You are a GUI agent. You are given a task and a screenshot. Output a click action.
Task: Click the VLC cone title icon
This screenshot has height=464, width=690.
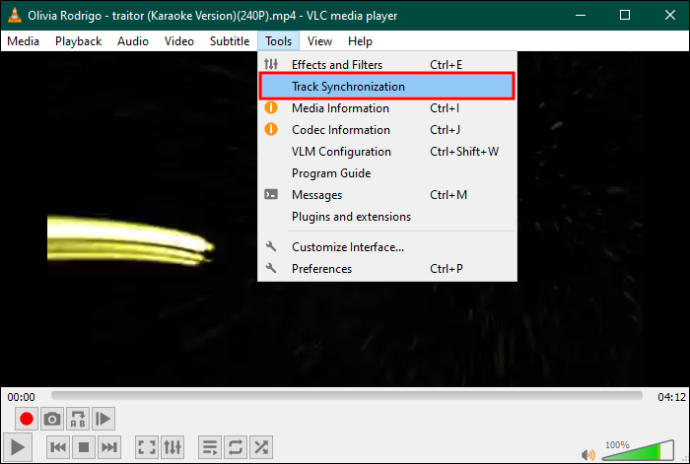(15, 15)
